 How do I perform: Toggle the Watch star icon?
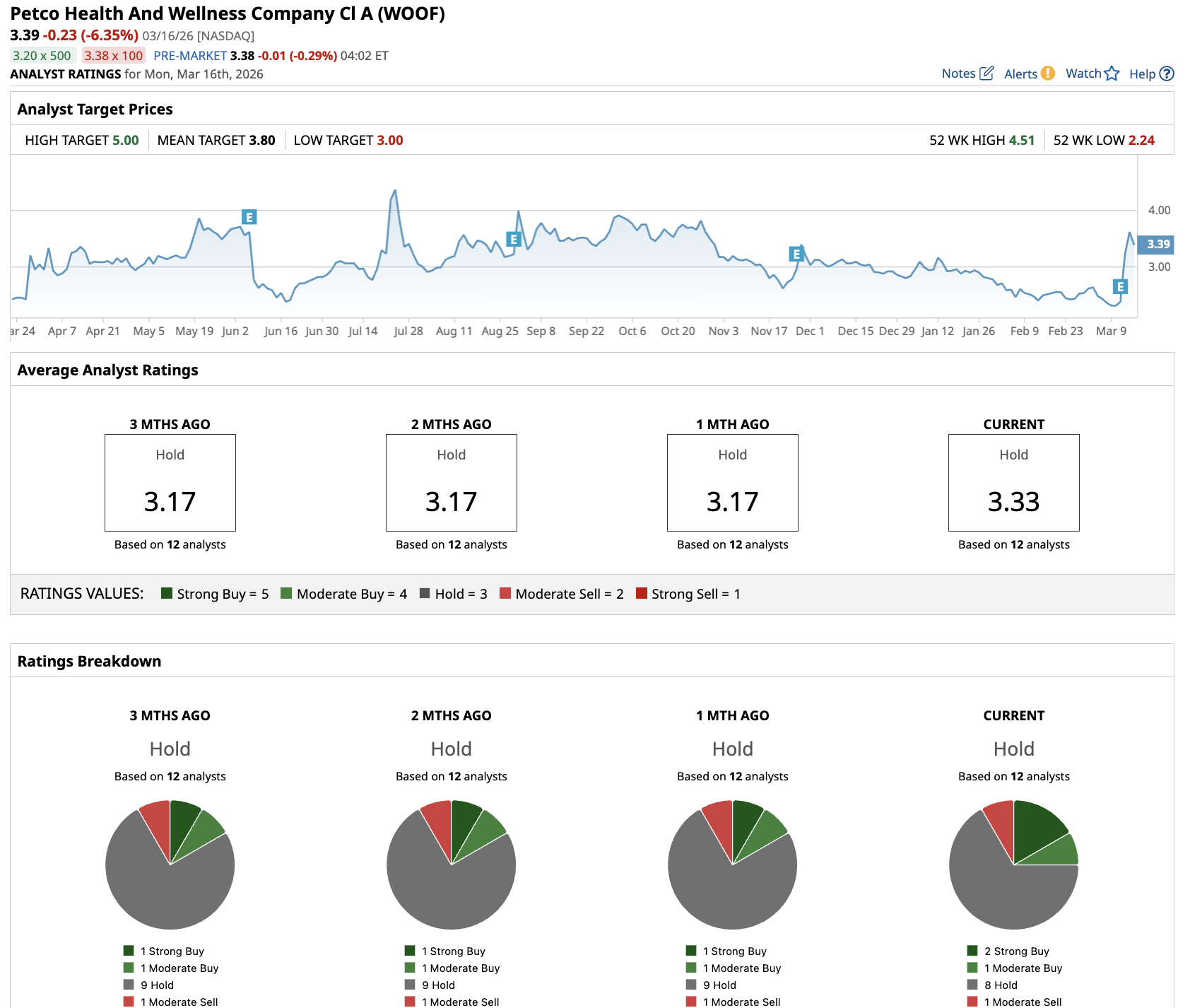coord(1112,74)
